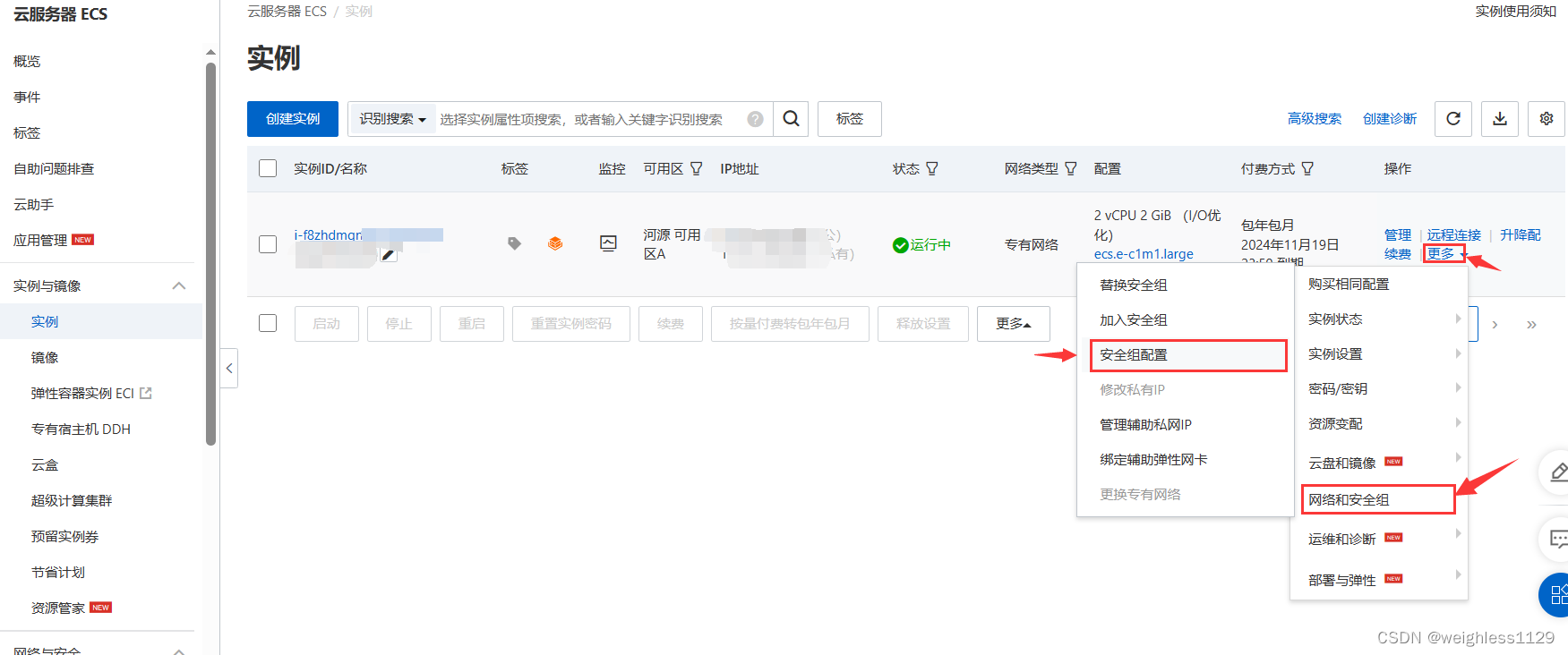Click 云服务器 ECS breadcrumb
1568x655 pixels.
pyautogui.click(x=287, y=11)
